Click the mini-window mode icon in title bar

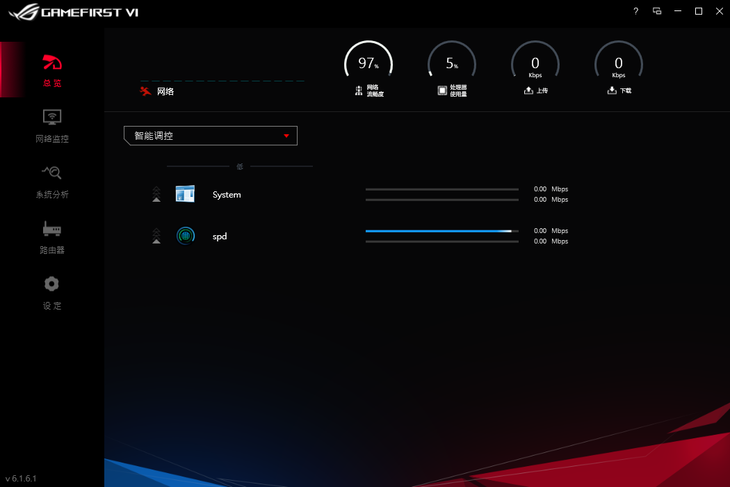657,11
